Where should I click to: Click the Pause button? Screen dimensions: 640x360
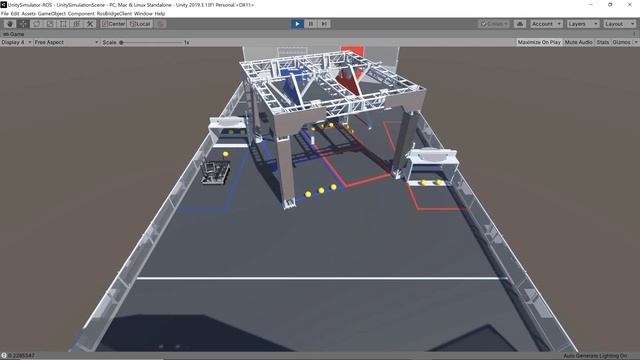pyautogui.click(x=311, y=24)
